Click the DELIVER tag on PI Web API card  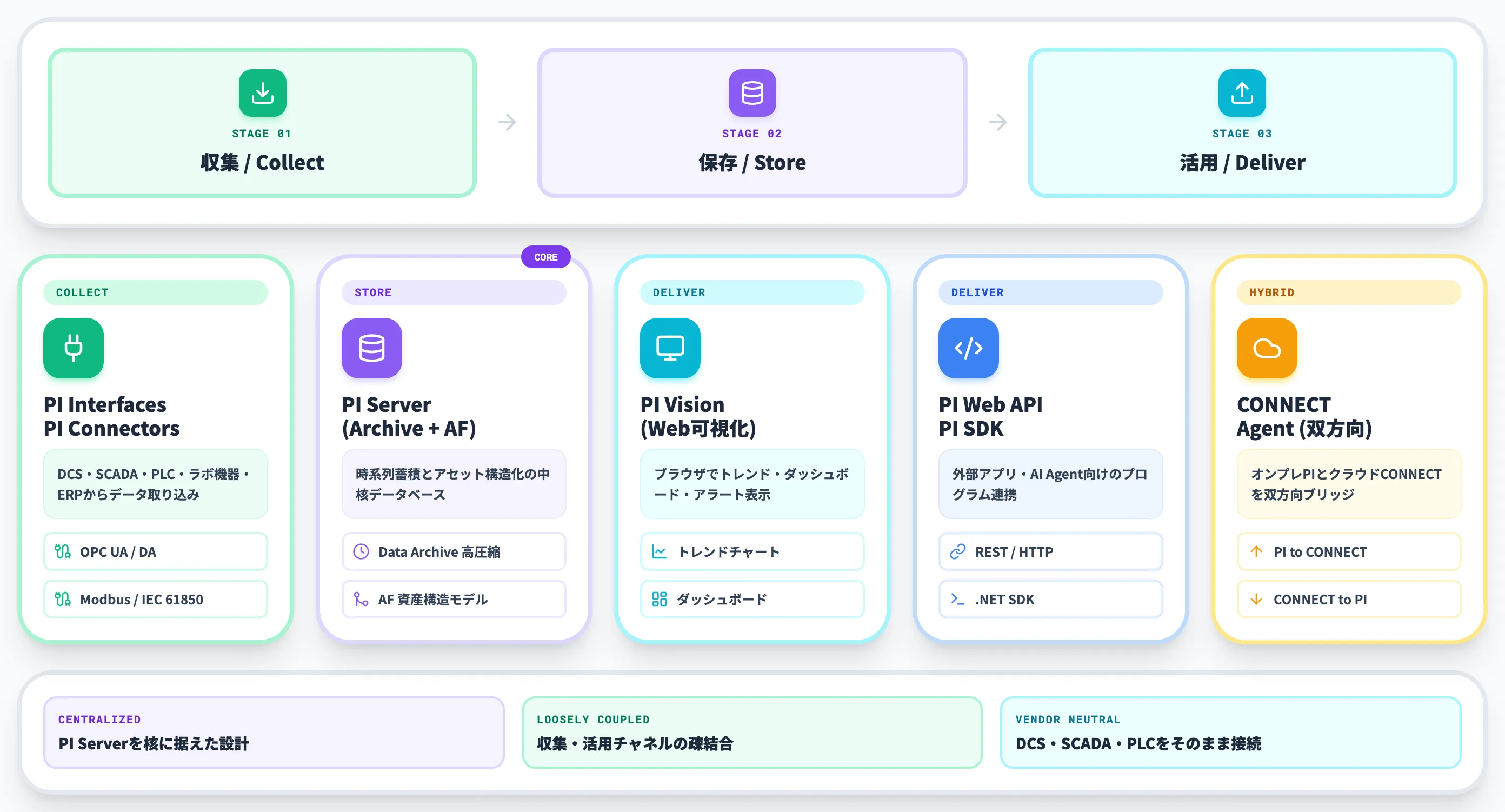click(x=1050, y=292)
